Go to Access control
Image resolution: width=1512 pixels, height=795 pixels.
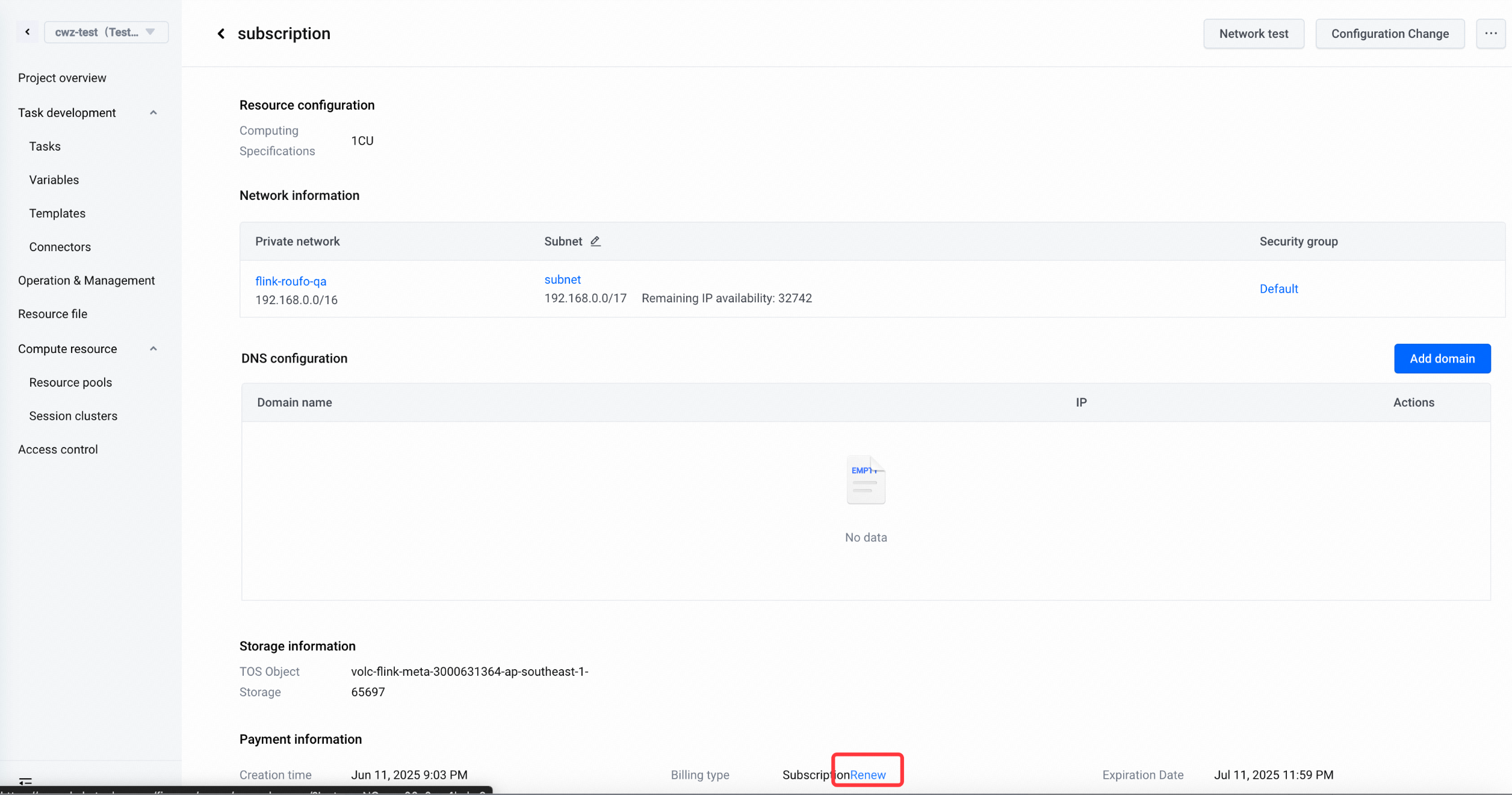coord(58,449)
